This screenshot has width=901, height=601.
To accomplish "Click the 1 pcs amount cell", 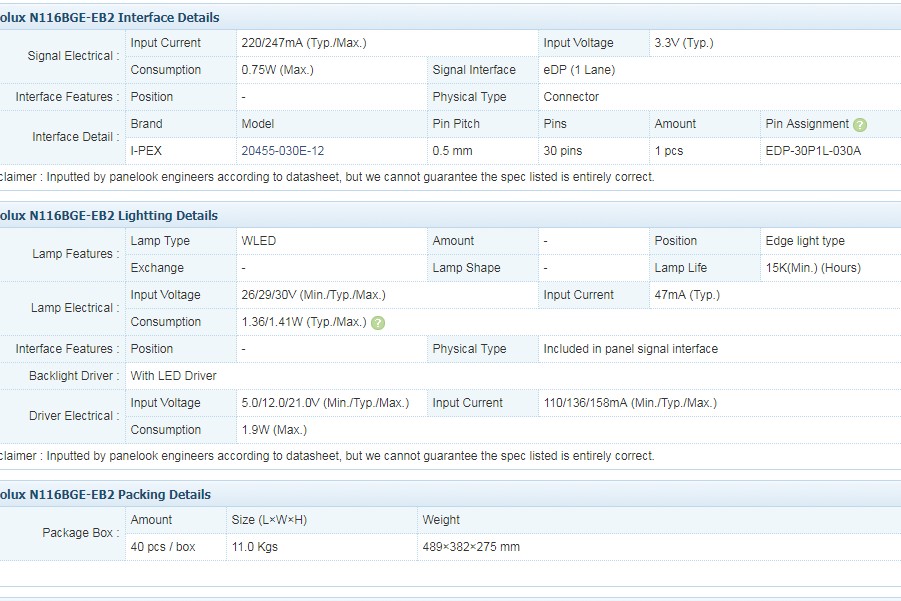I will tap(669, 151).
